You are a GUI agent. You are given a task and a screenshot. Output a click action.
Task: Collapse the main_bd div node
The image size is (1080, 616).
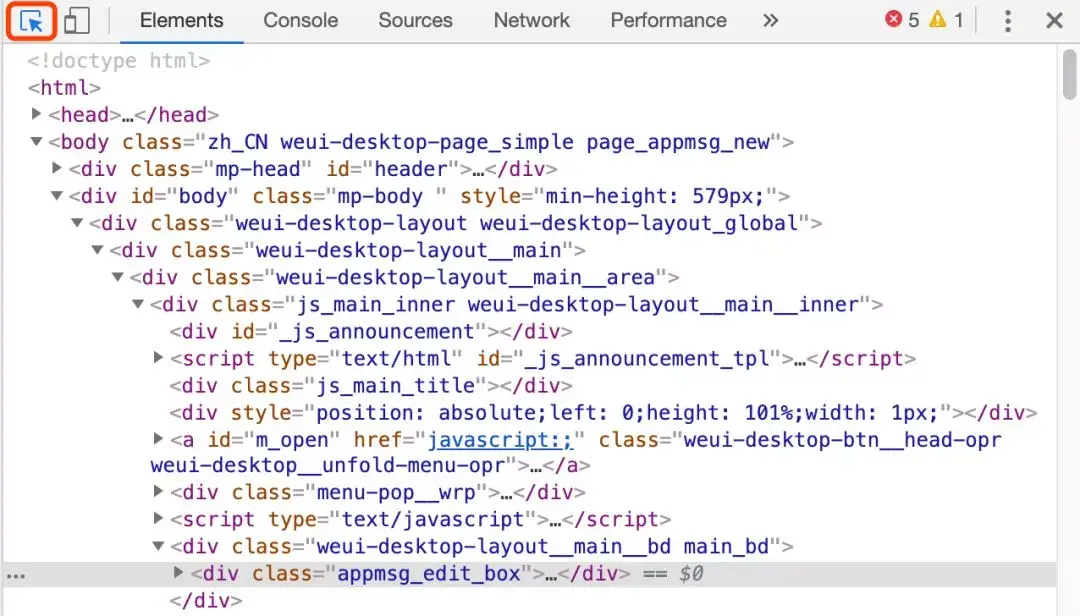click(x=158, y=546)
